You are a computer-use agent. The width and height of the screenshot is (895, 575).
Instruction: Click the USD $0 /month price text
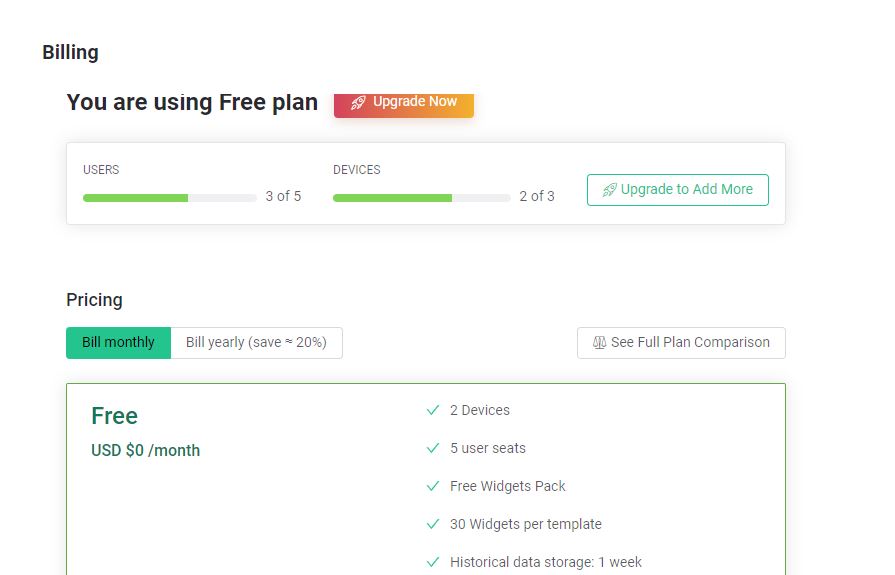[146, 451]
